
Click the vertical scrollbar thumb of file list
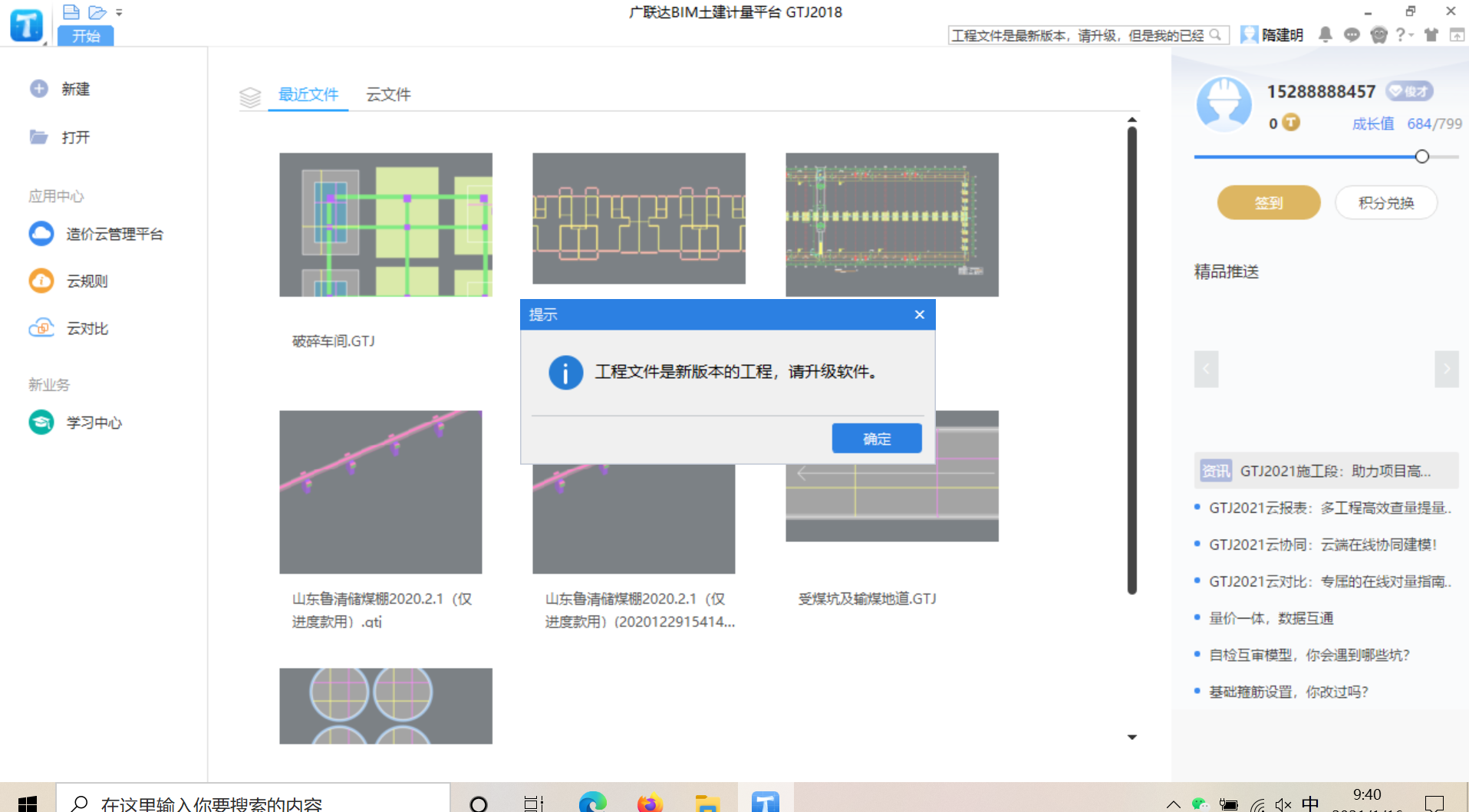click(x=1131, y=360)
